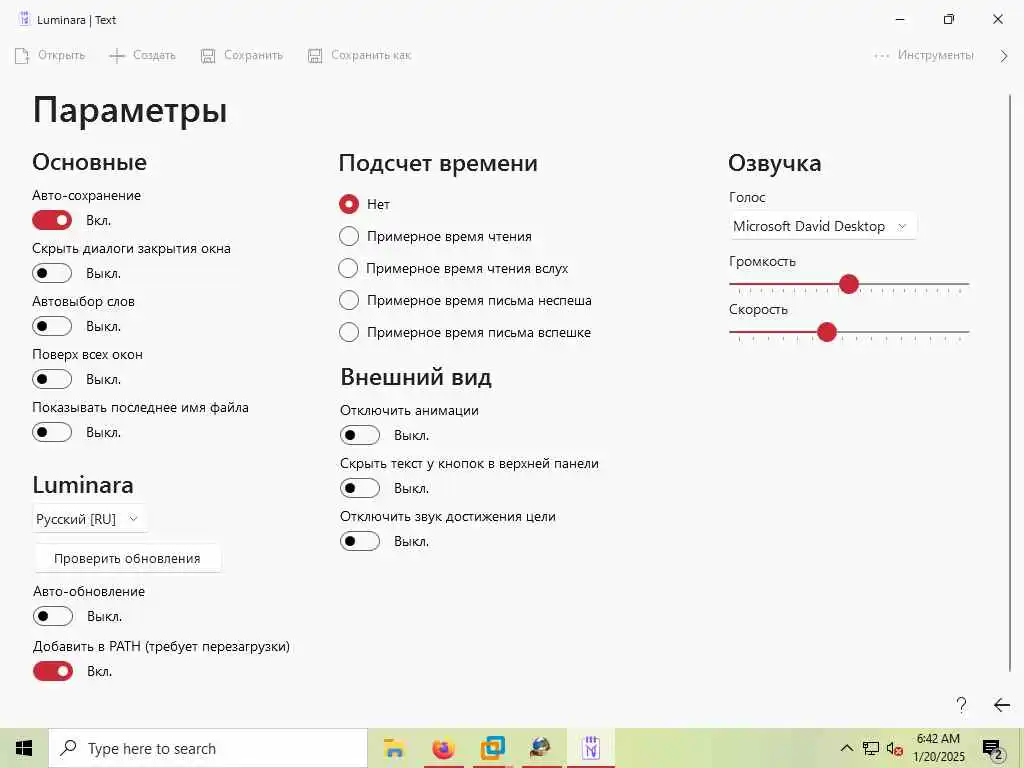Click the Проверить обновления button
The width and height of the screenshot is (1024, 768).
127,558
